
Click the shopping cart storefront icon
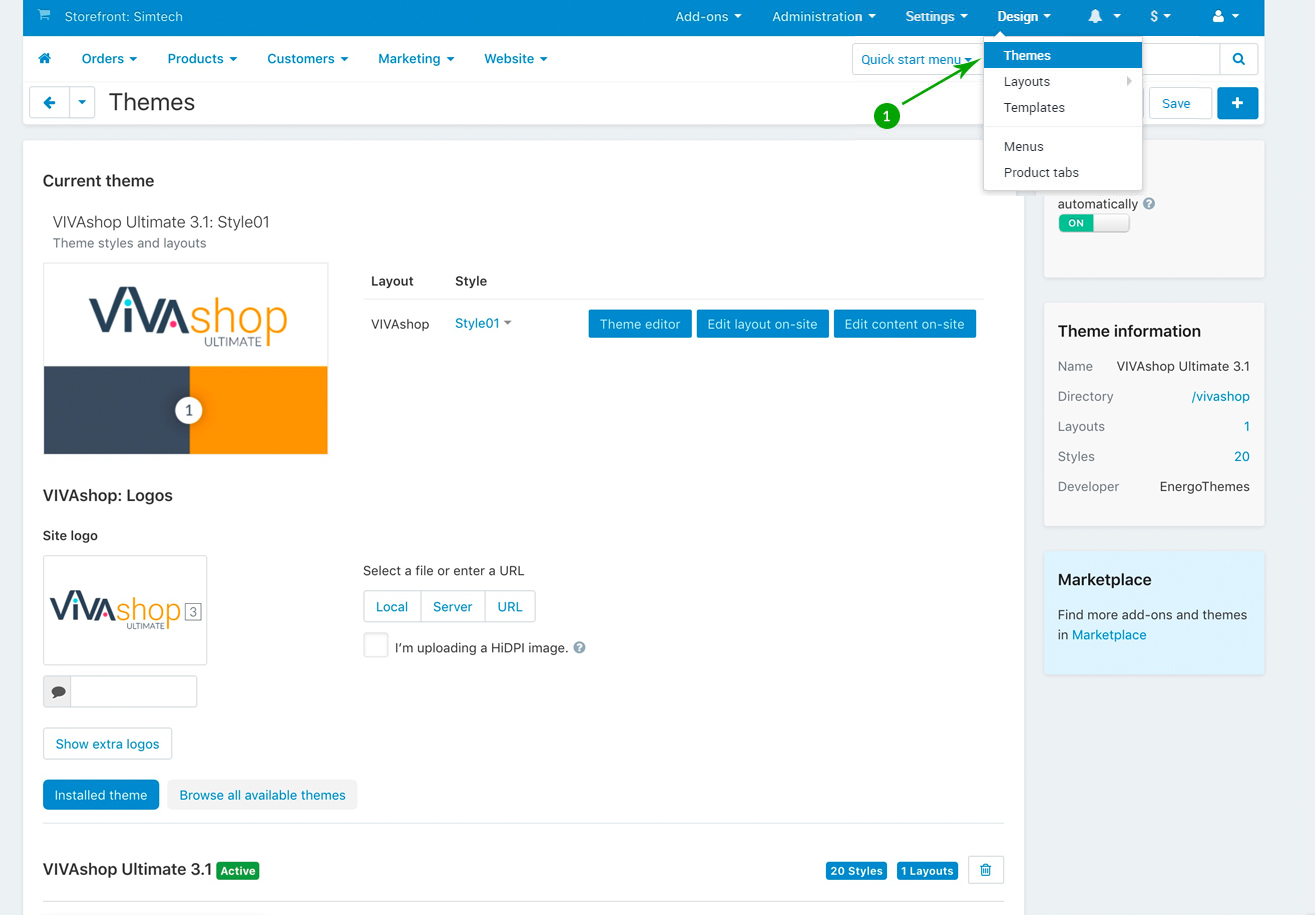tap(44, 16)
